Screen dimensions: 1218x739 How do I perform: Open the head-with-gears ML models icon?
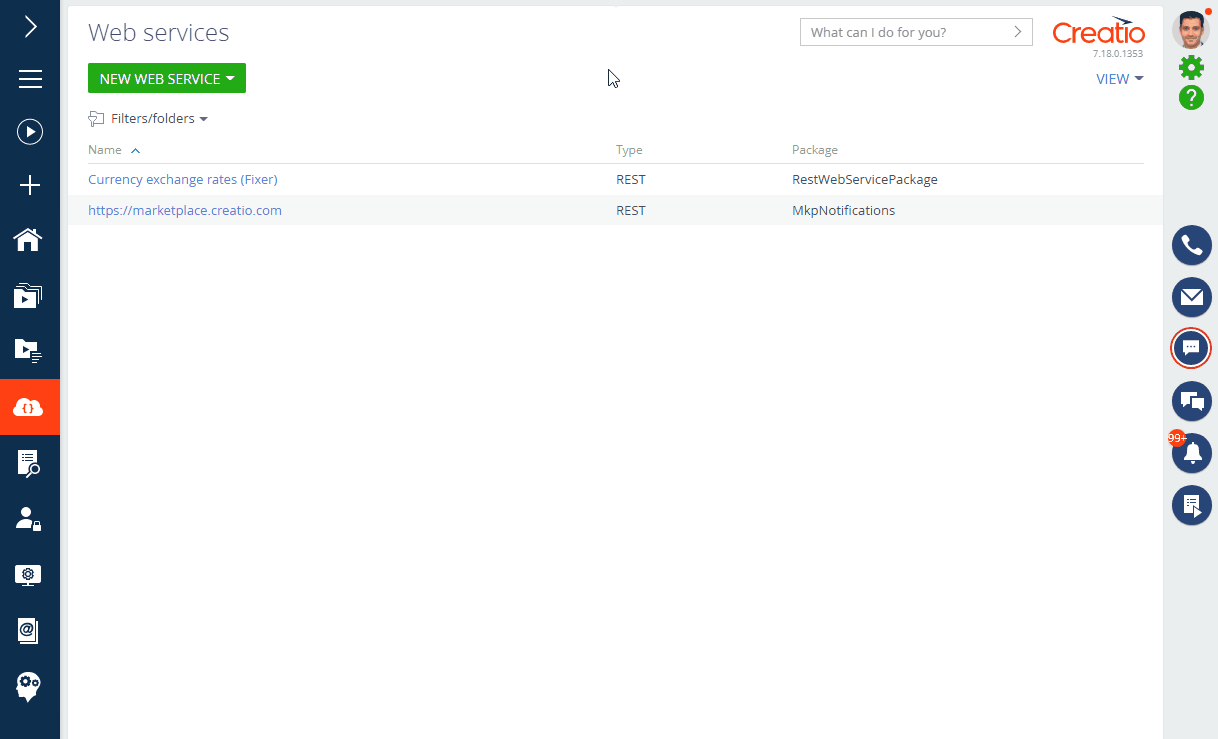(x=28, y=687)
